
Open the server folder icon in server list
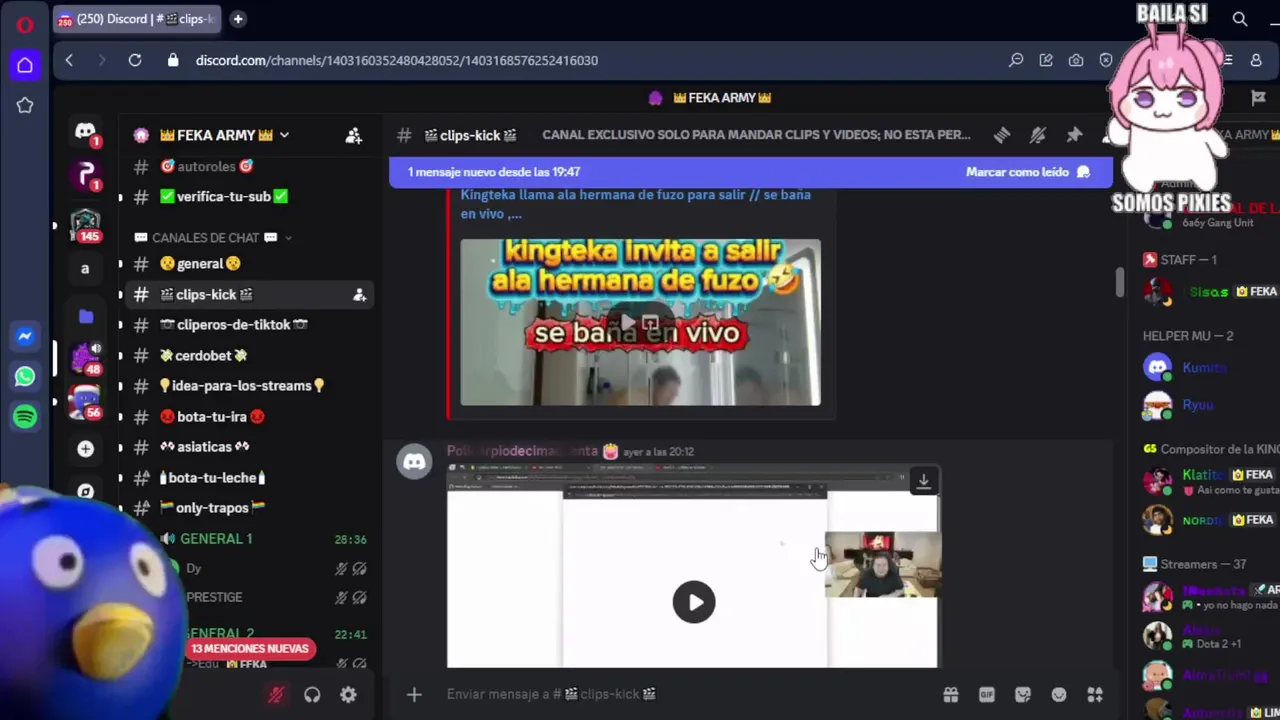(x=85, y=317)
